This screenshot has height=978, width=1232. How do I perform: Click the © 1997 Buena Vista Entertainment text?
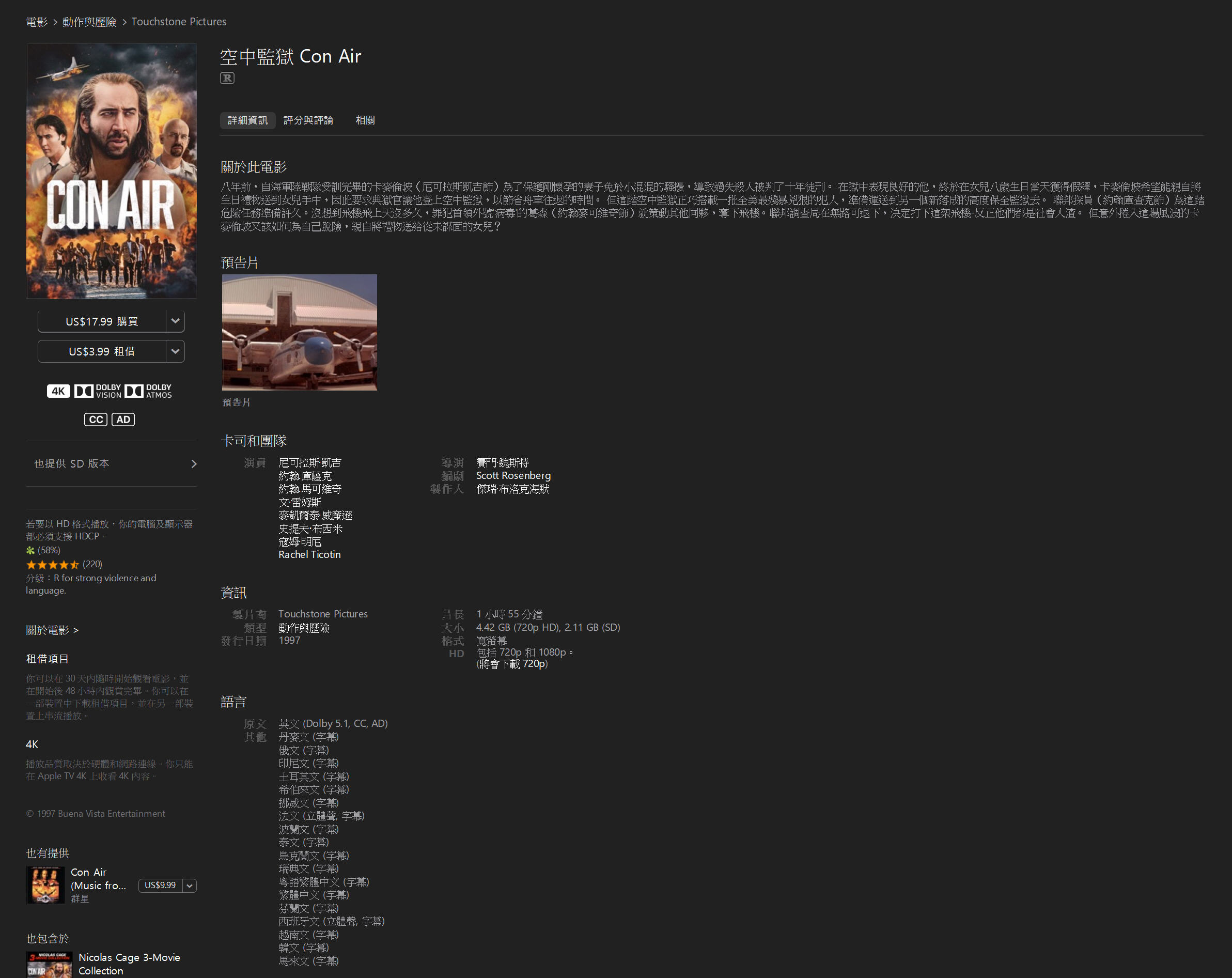pos(96,814)
